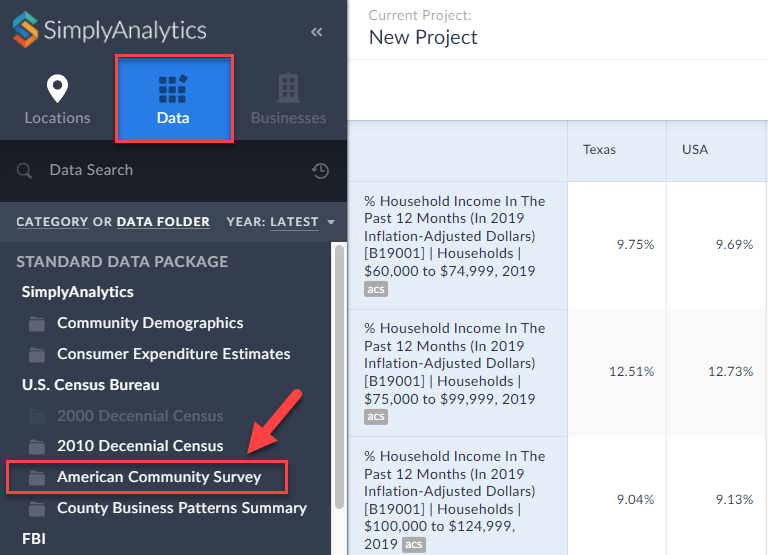Click the 2010 Decennial Census folder icon
Screen dimensions: 768x555
click(37, 447)
